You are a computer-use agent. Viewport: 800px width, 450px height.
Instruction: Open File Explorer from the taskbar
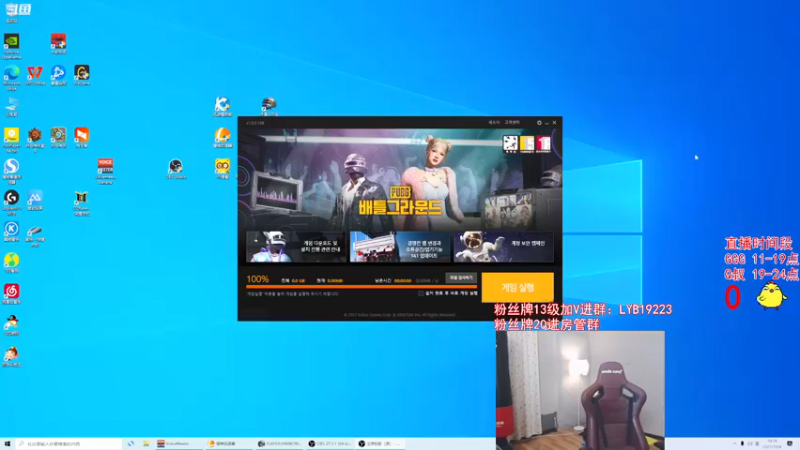point(146,444)
